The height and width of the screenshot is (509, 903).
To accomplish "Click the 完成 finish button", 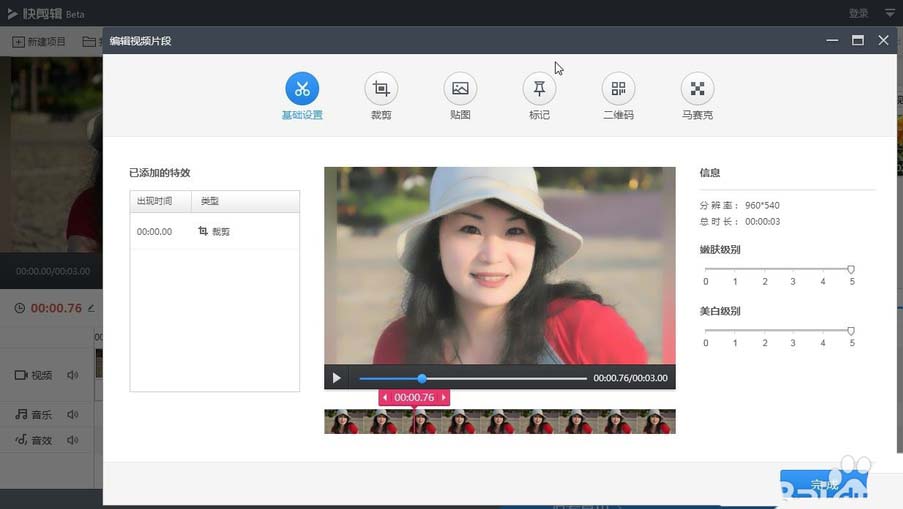I will pos(824,485).
